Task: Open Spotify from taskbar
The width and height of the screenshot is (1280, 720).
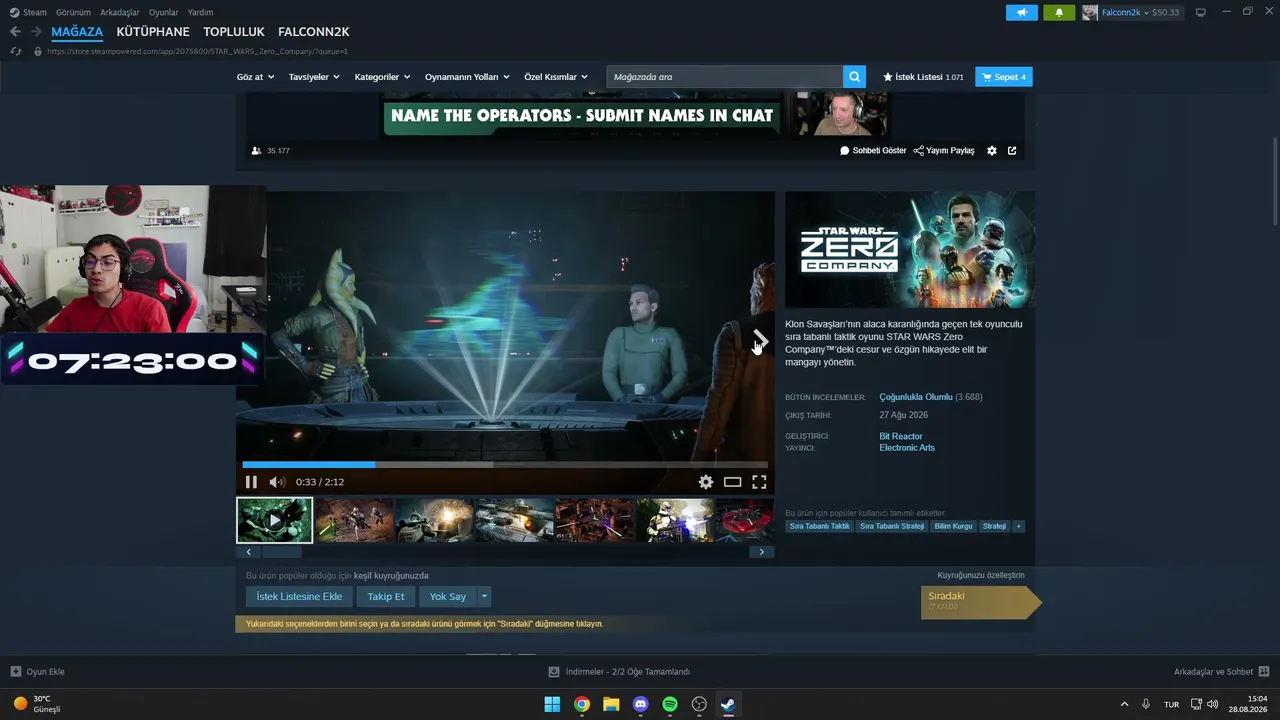Action: click(670, 704)
